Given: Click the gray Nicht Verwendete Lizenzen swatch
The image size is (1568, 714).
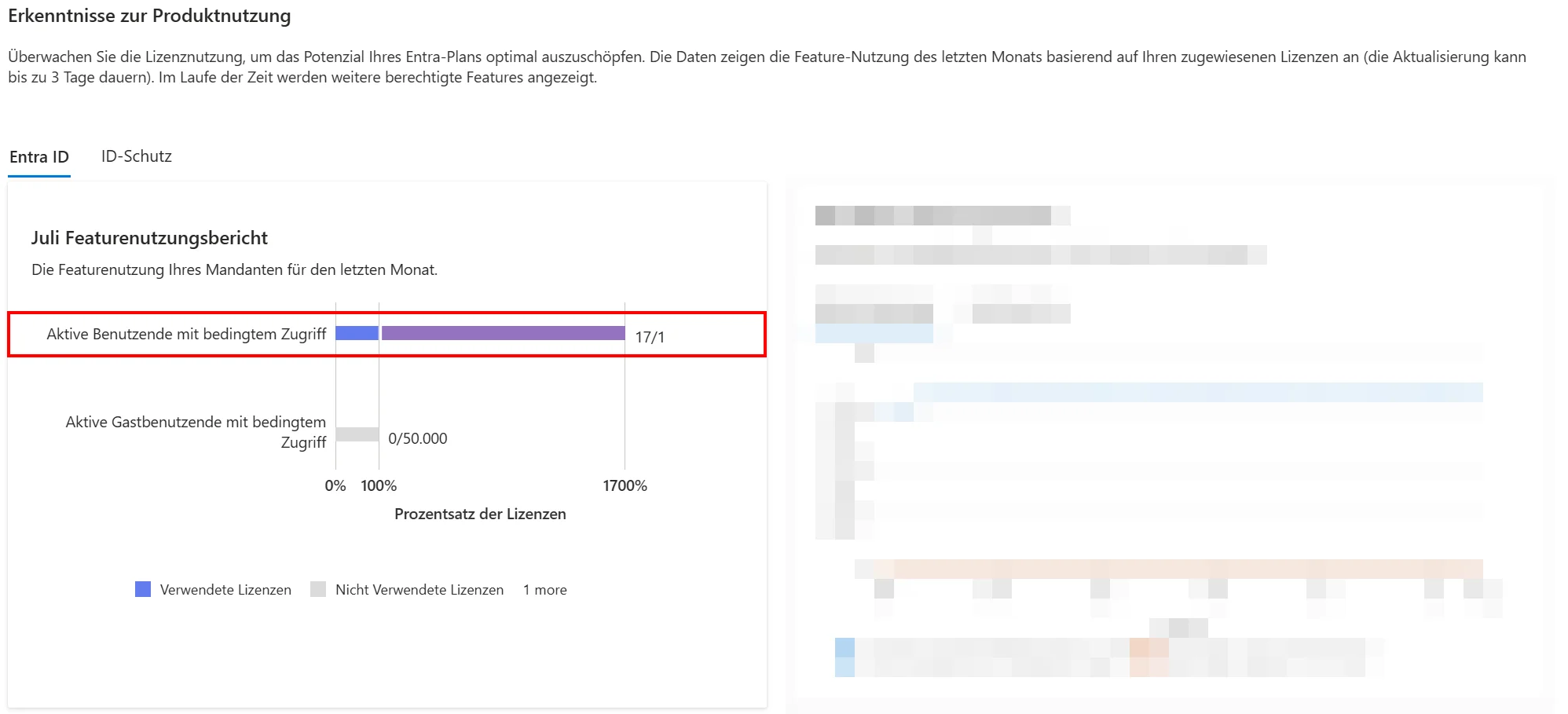Looking at the screenshot, I should [x=318, y=589].
